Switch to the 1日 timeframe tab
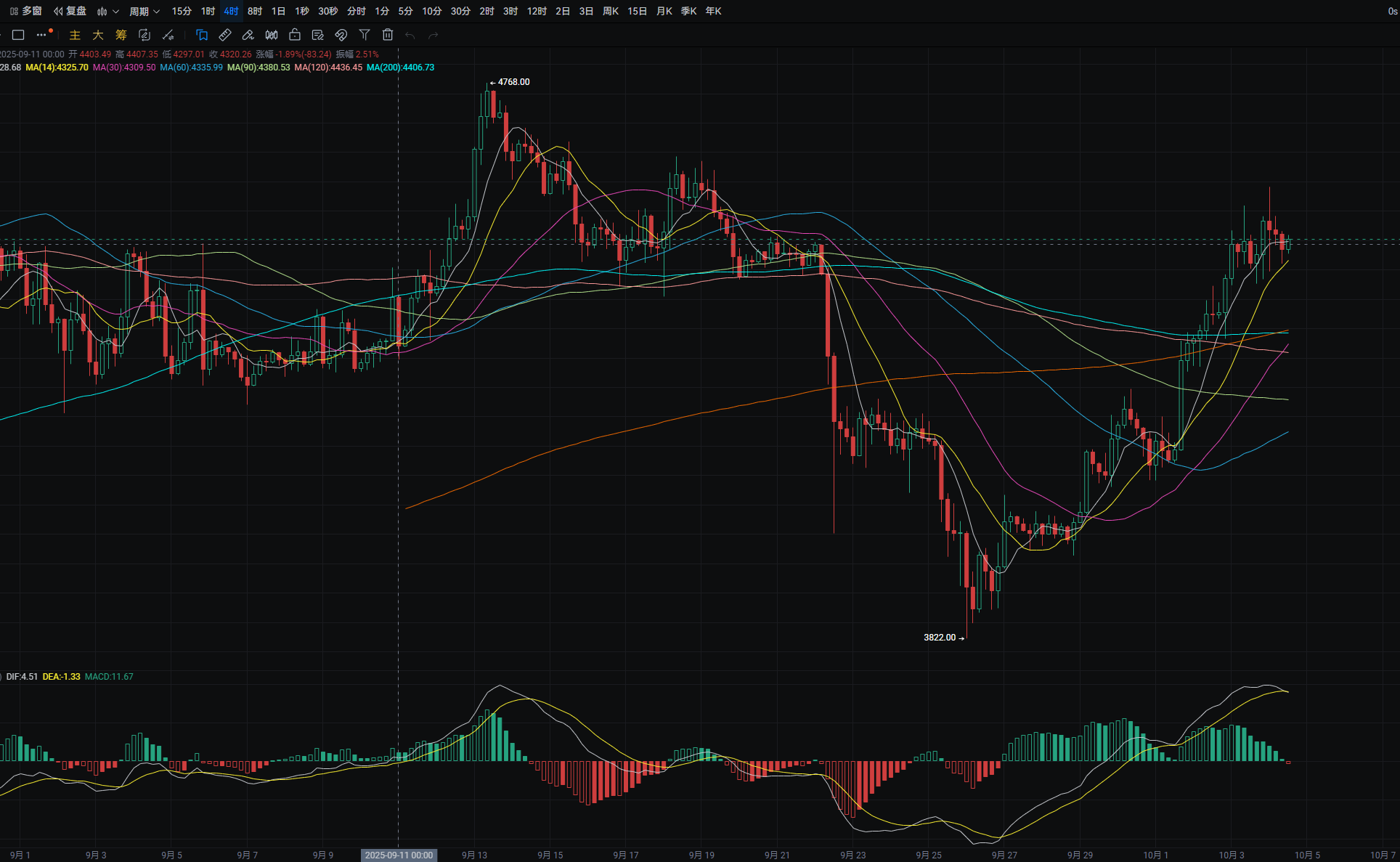The height and width of the screenshot is (862, 1400). (x=278, y=11)
